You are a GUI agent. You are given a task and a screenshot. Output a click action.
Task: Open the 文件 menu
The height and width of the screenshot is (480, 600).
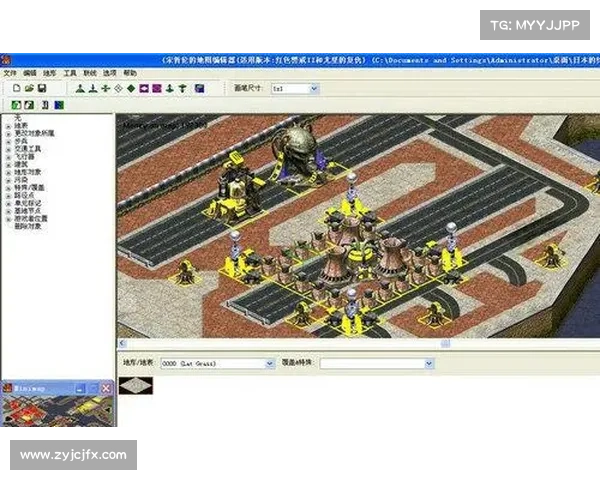[10, 73]
